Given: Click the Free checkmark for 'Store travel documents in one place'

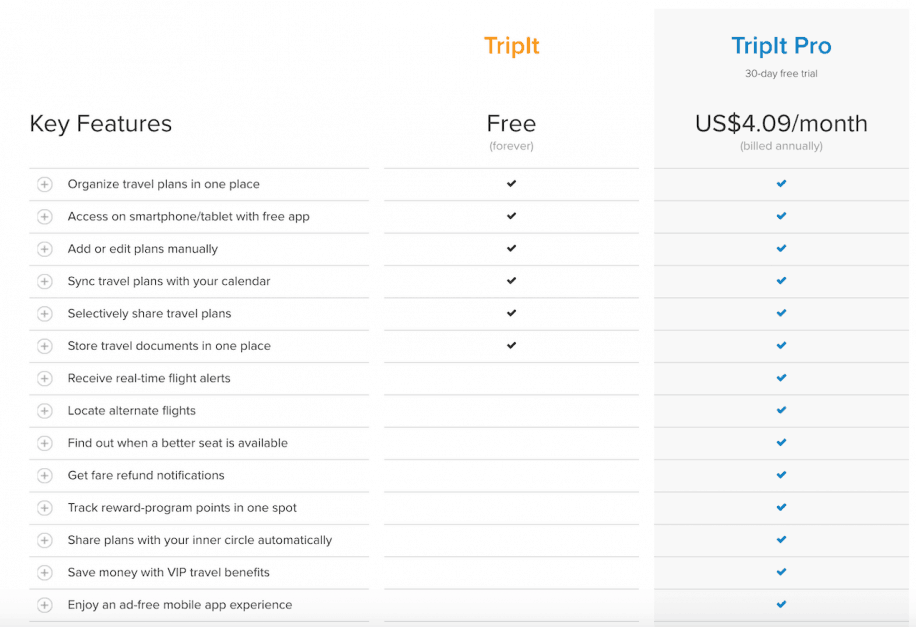Looking at the screenshot, I should [x=511, y=346].
